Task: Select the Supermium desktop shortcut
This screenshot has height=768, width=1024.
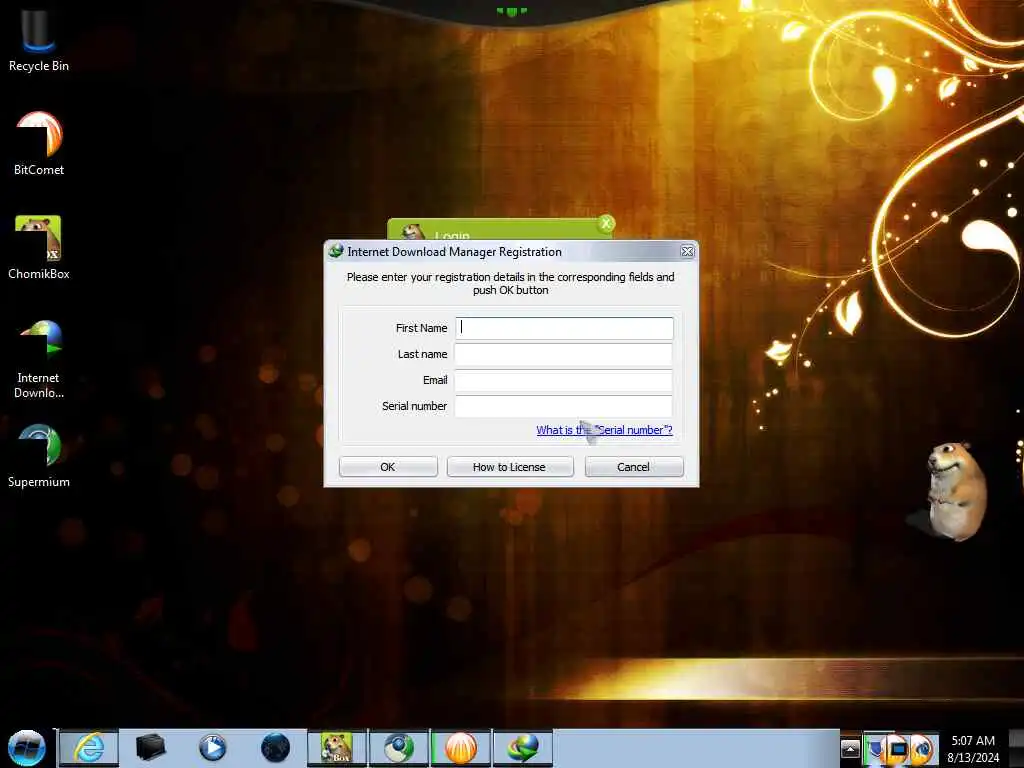Action: click(39, 456)
